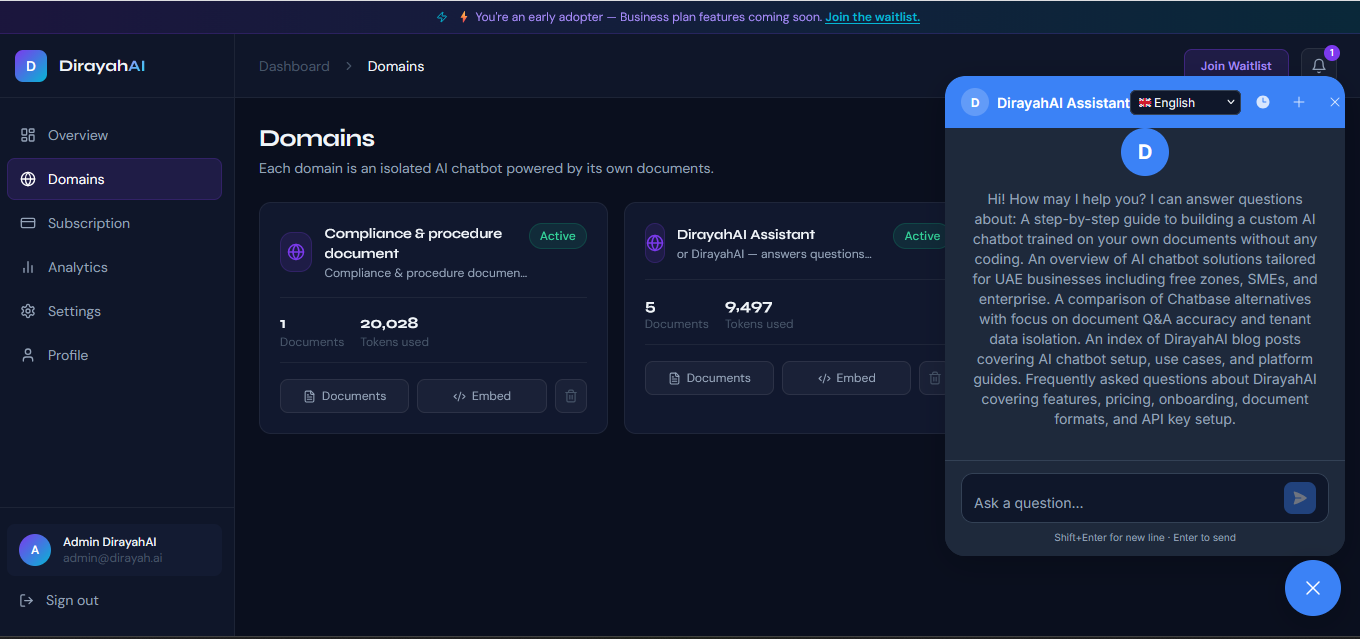
Task: Click the admin@dirayah.ai email text
Action: [x=113, y=558]
